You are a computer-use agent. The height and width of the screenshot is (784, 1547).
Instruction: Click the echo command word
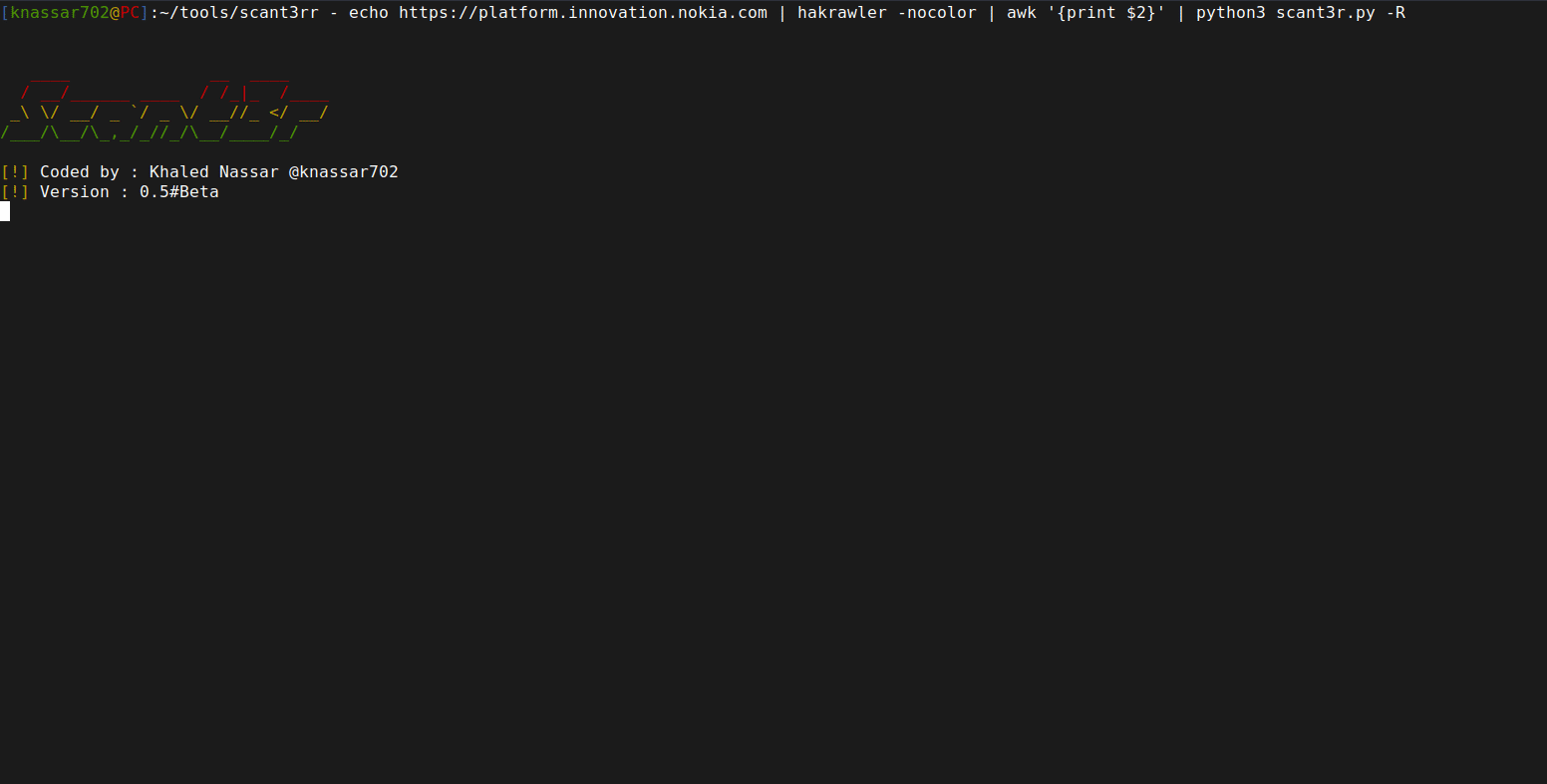point(368,13)
